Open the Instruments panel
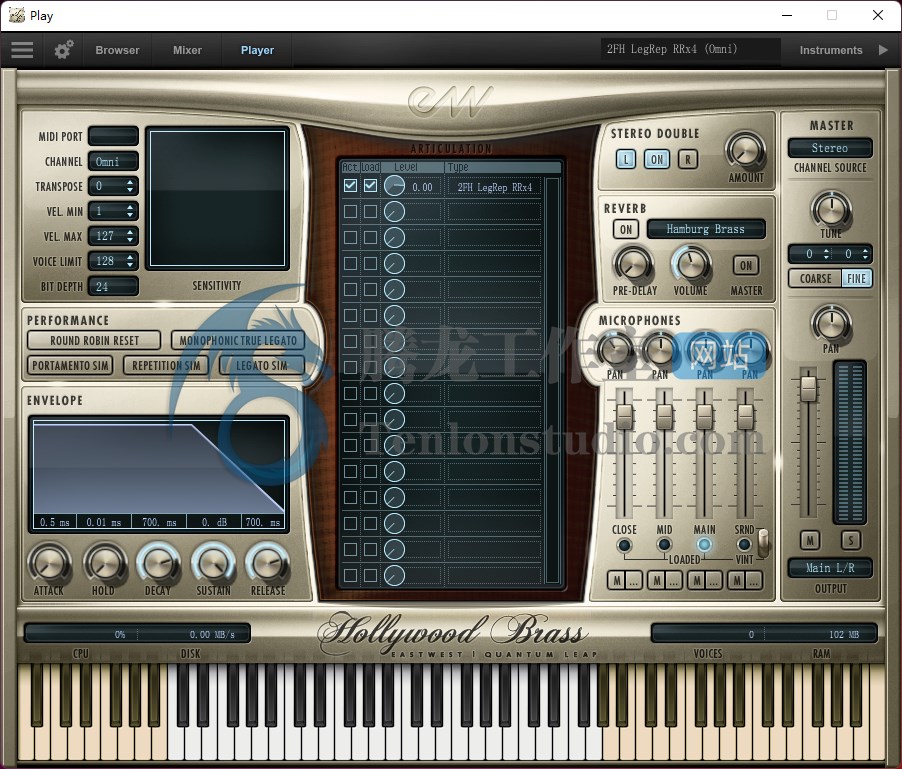Viewport: 902px width, 769px height. pyautogui.click(x=831, y=50)
